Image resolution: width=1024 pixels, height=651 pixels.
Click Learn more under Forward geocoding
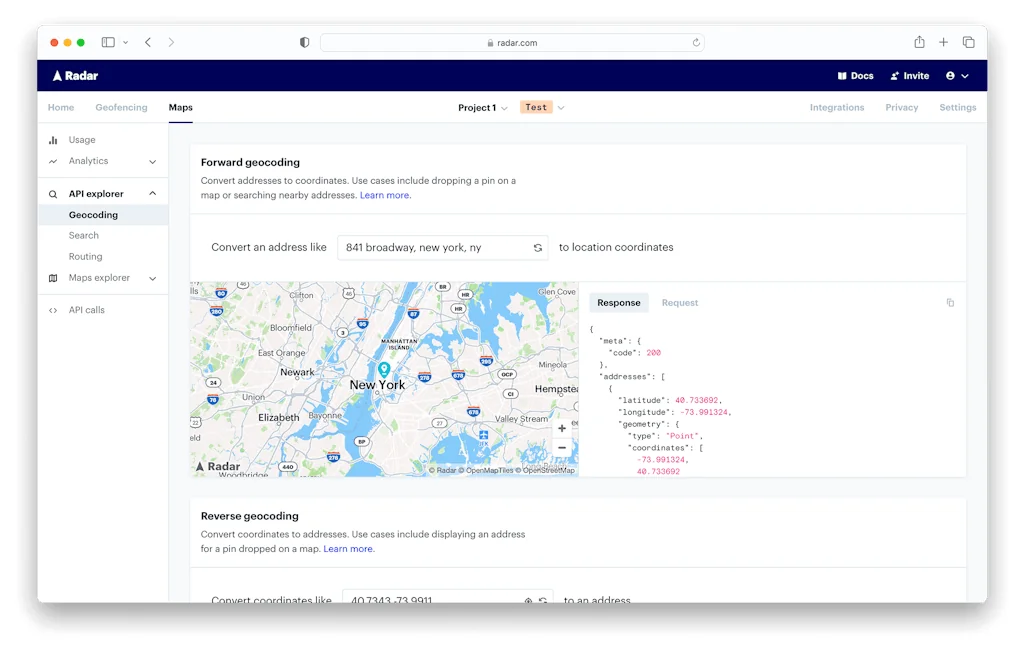(385, 196)
